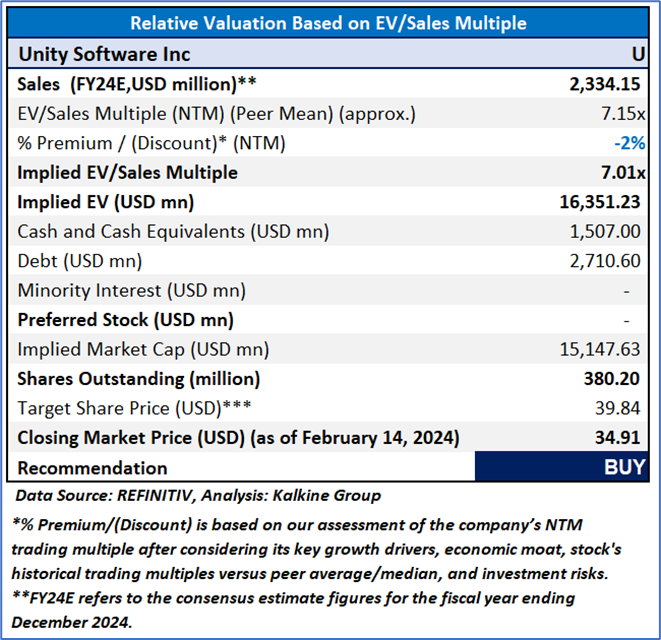Click the blue -2% value
Image resolution: width=661 pixels, height=640 pixels.
(x=630, y=143)
